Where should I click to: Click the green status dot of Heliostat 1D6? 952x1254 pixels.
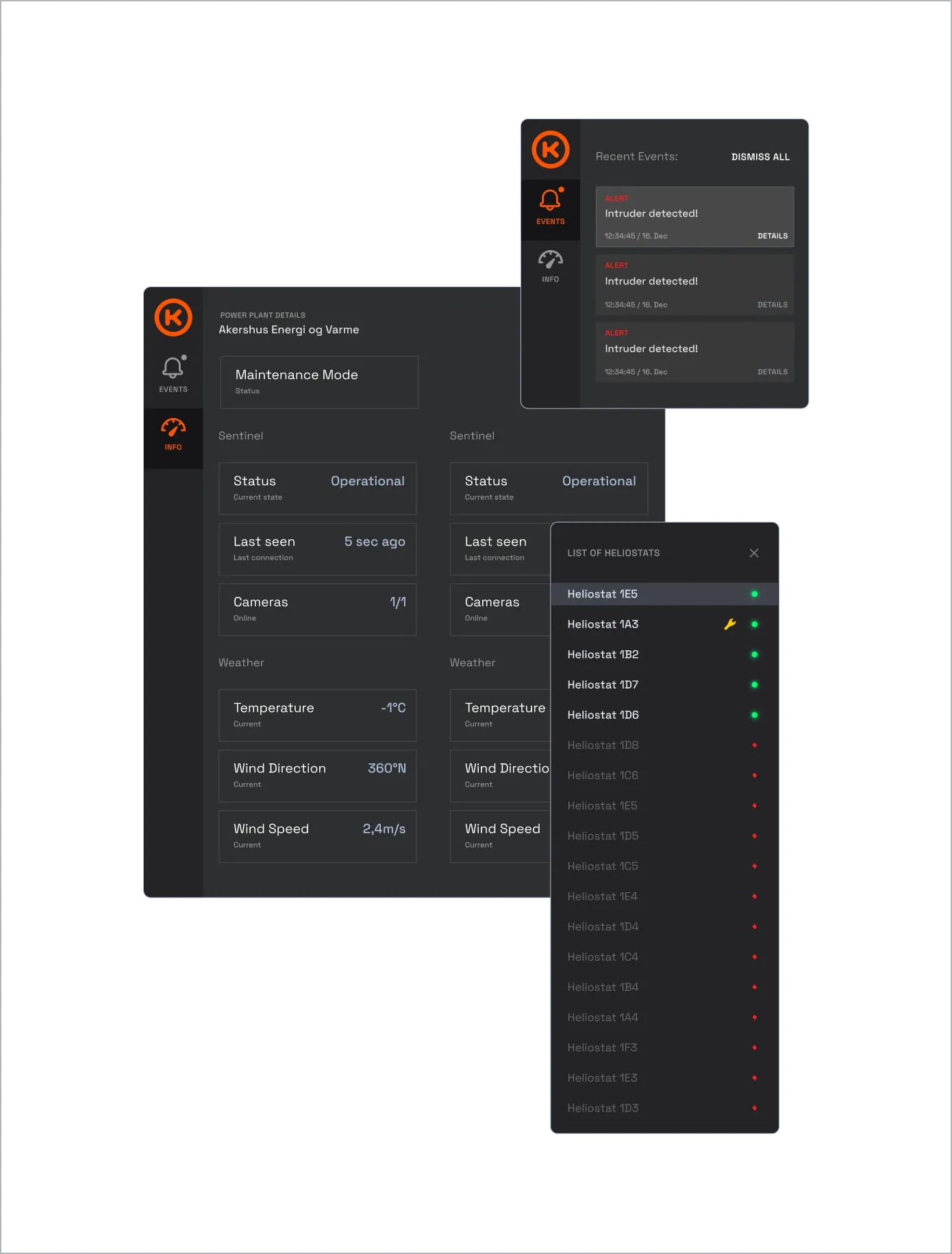755,715
